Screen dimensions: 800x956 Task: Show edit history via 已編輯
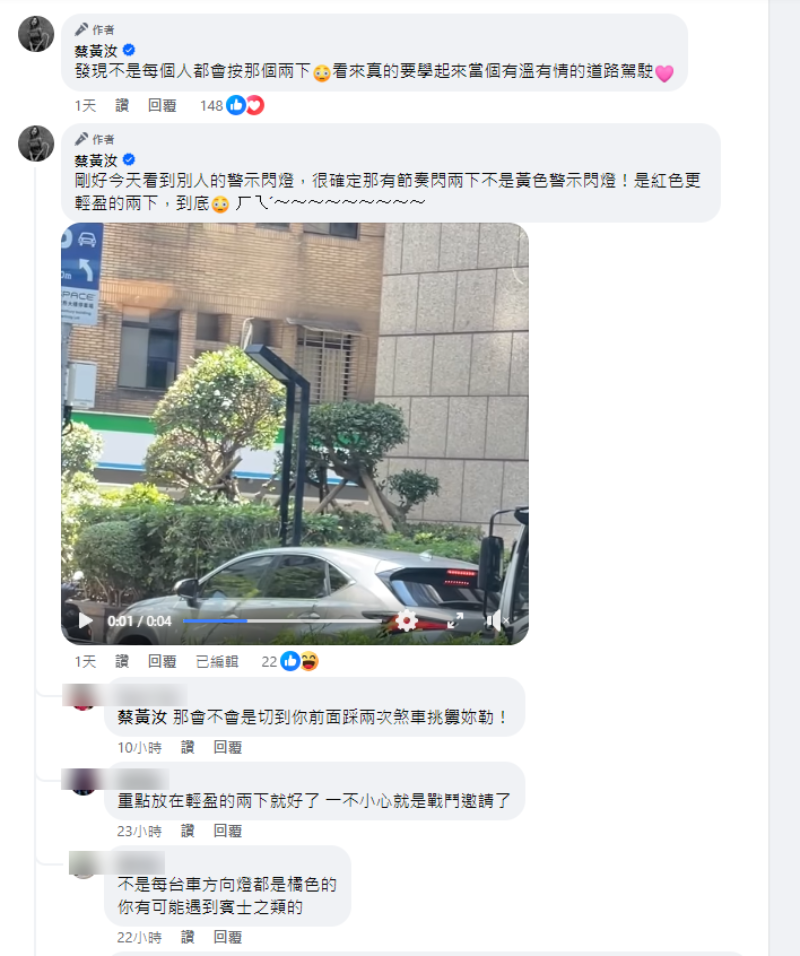pos(217,662)
